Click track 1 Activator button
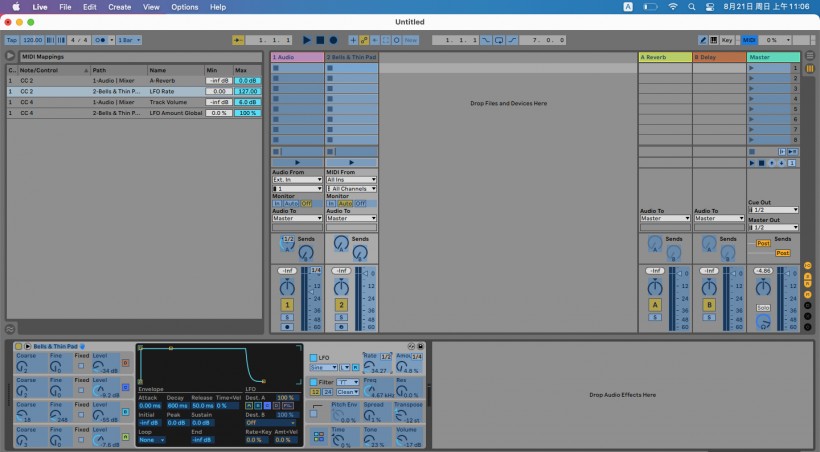This screenshot has height=452, width=820. point(287,304)
